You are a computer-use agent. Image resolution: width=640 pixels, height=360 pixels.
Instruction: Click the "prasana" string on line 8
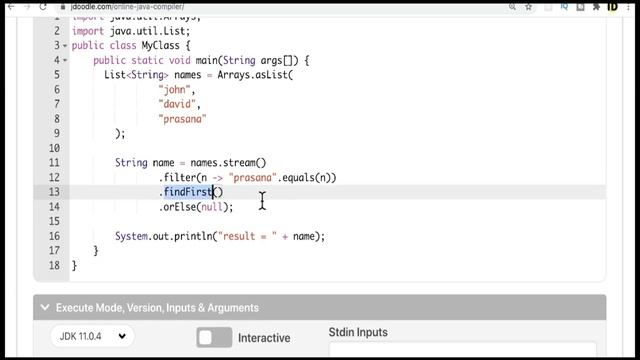[x=182, y=119]
